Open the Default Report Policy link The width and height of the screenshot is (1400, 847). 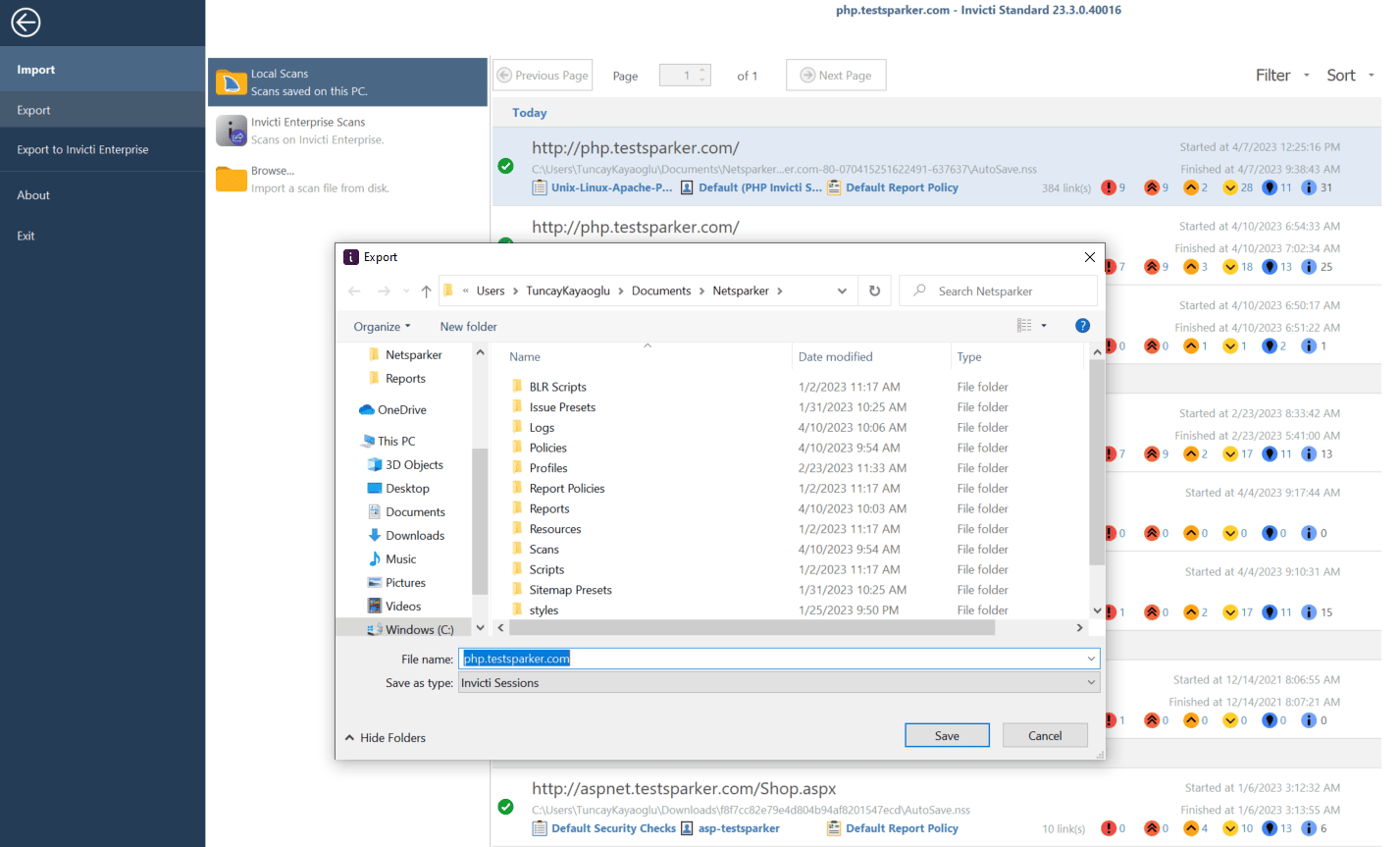pyautogui.click(x=901, y=187)
